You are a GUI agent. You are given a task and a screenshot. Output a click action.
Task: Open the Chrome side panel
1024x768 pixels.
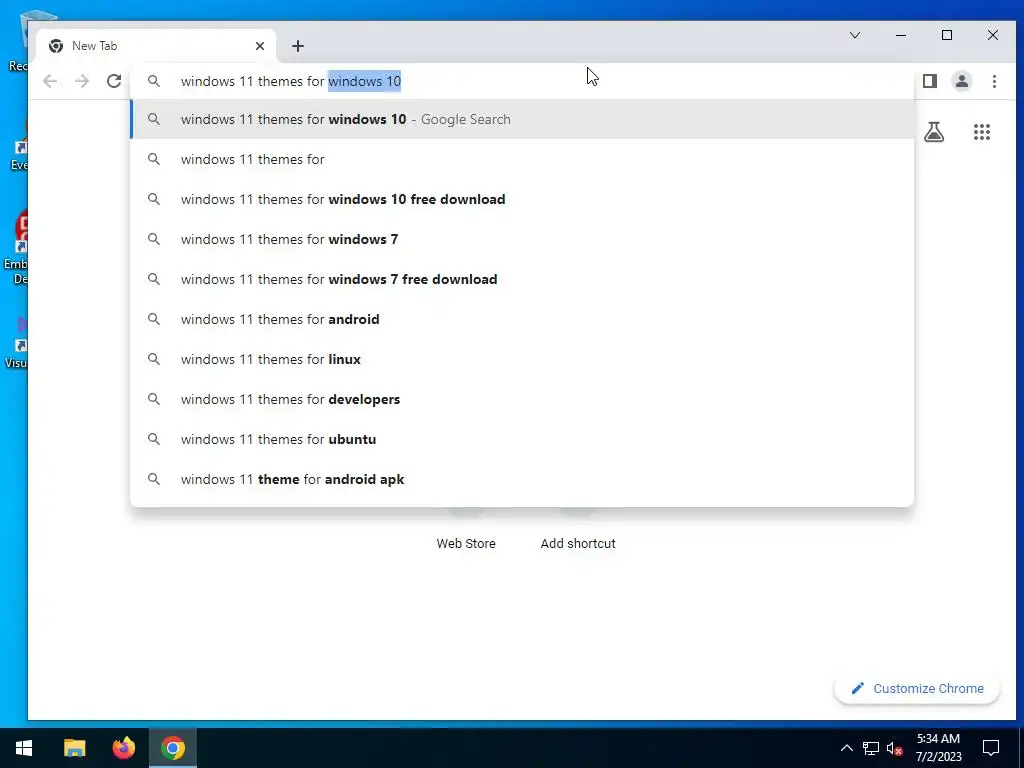click(x=930, y=81)
